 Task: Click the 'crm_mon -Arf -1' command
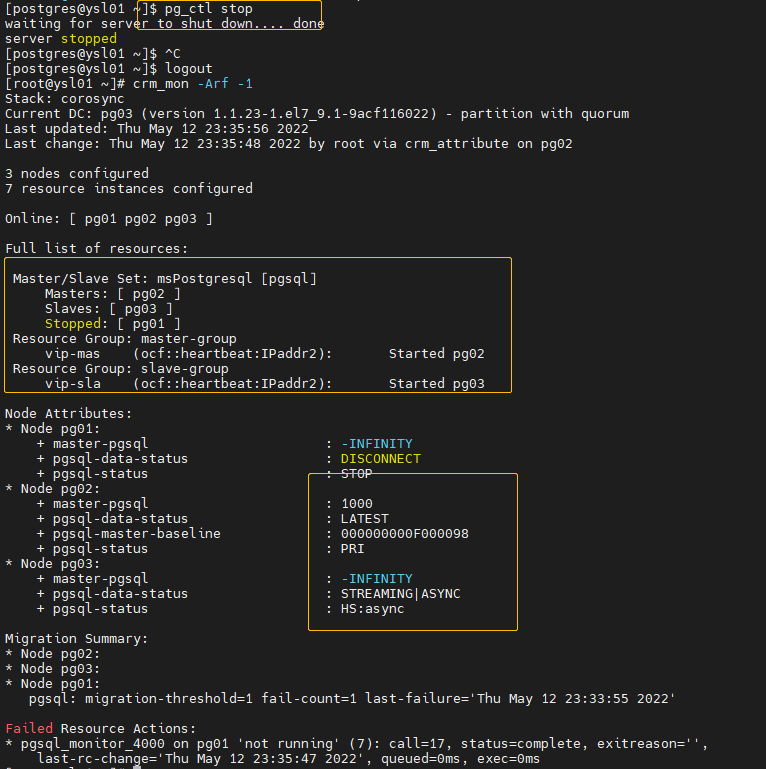click(x=193, y=84)
